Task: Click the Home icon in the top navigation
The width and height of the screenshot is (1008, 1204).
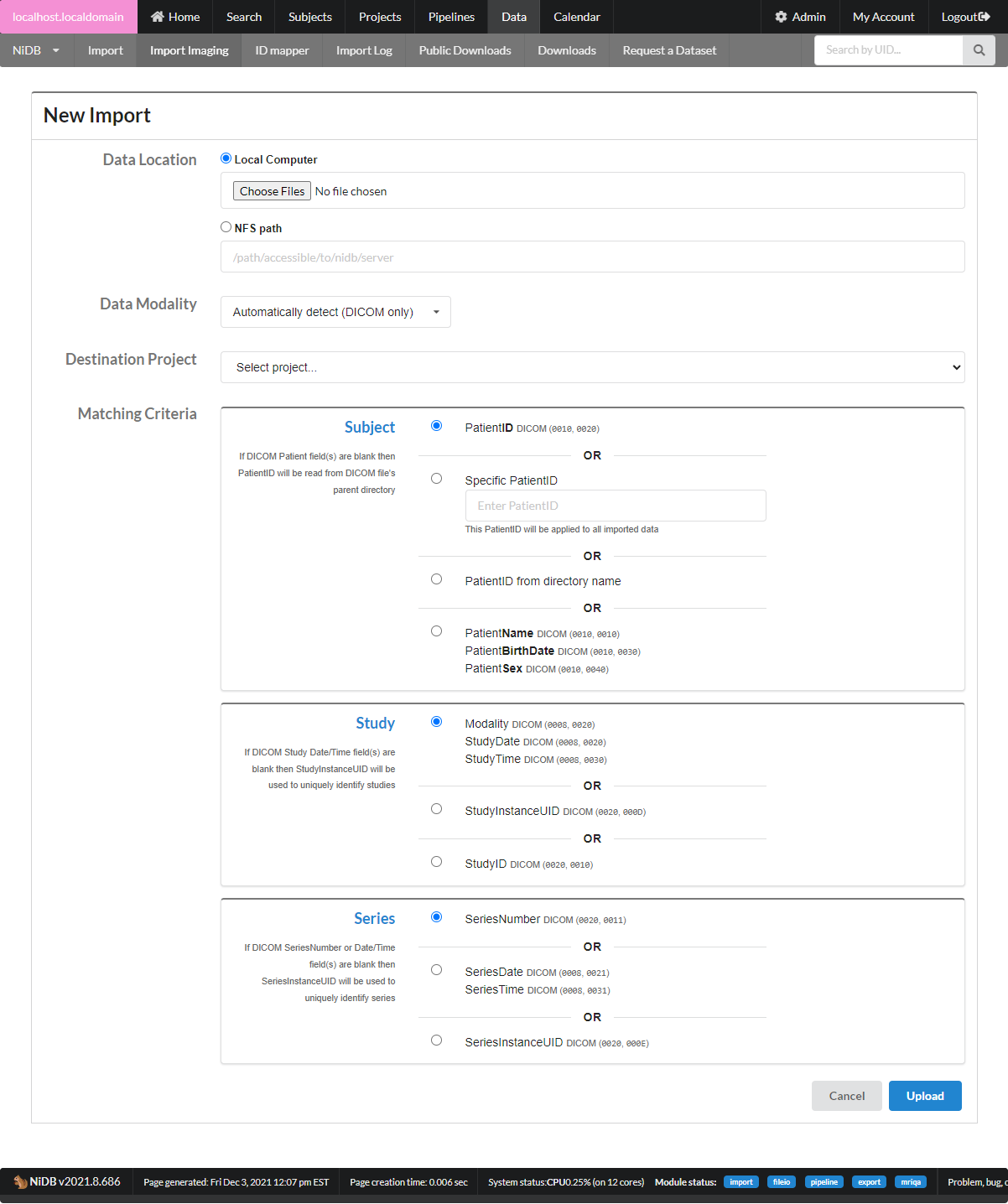Action: tap(157, 17)
